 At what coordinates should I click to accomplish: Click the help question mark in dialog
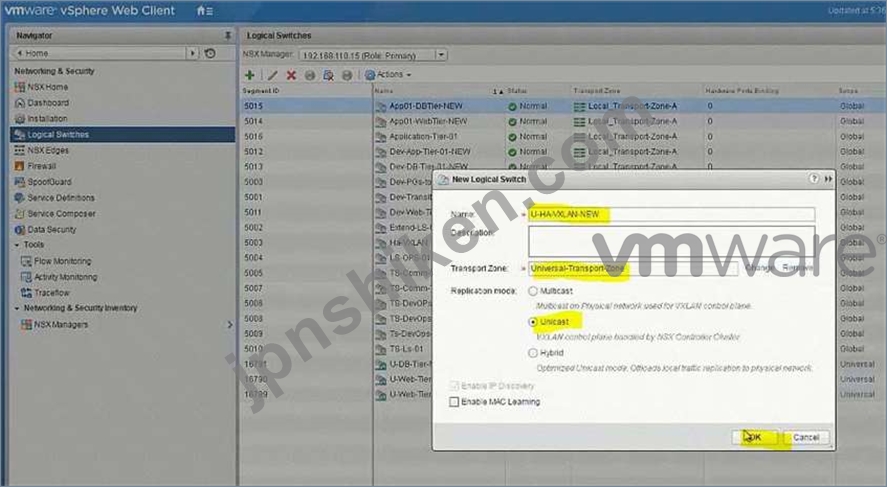[813, 179]
